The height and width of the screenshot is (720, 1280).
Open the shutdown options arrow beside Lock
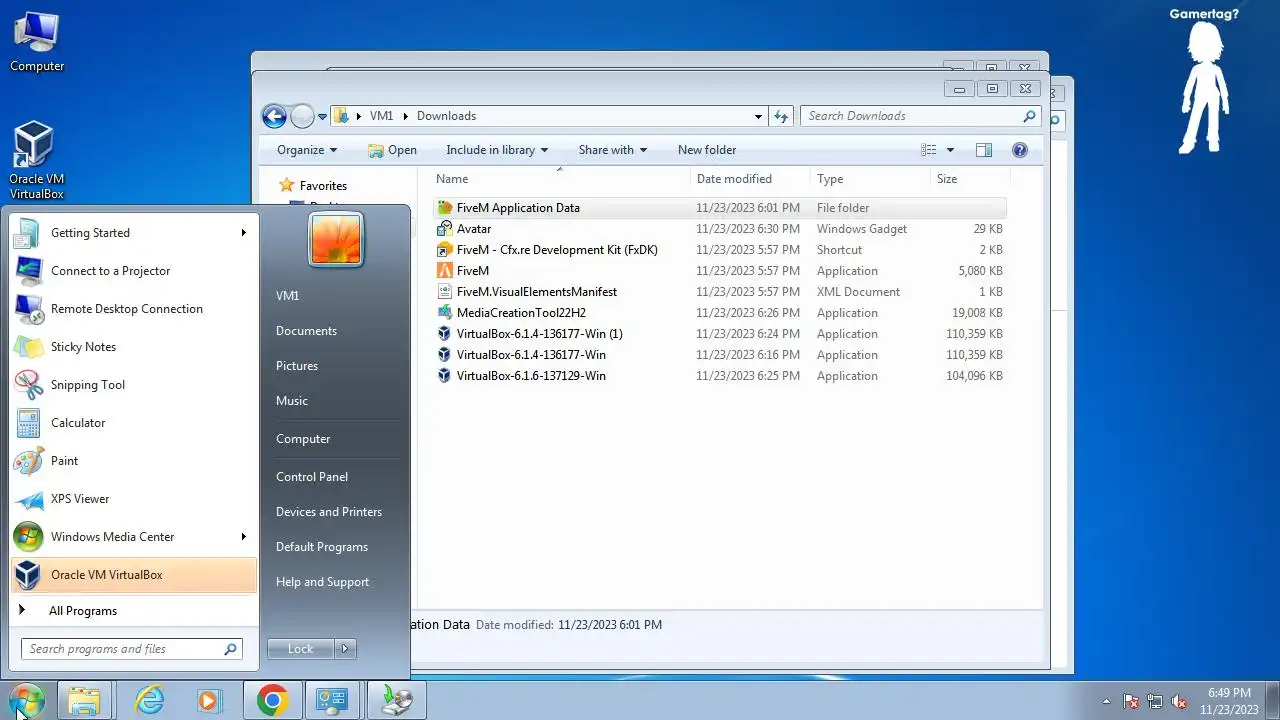click(345, 649)
